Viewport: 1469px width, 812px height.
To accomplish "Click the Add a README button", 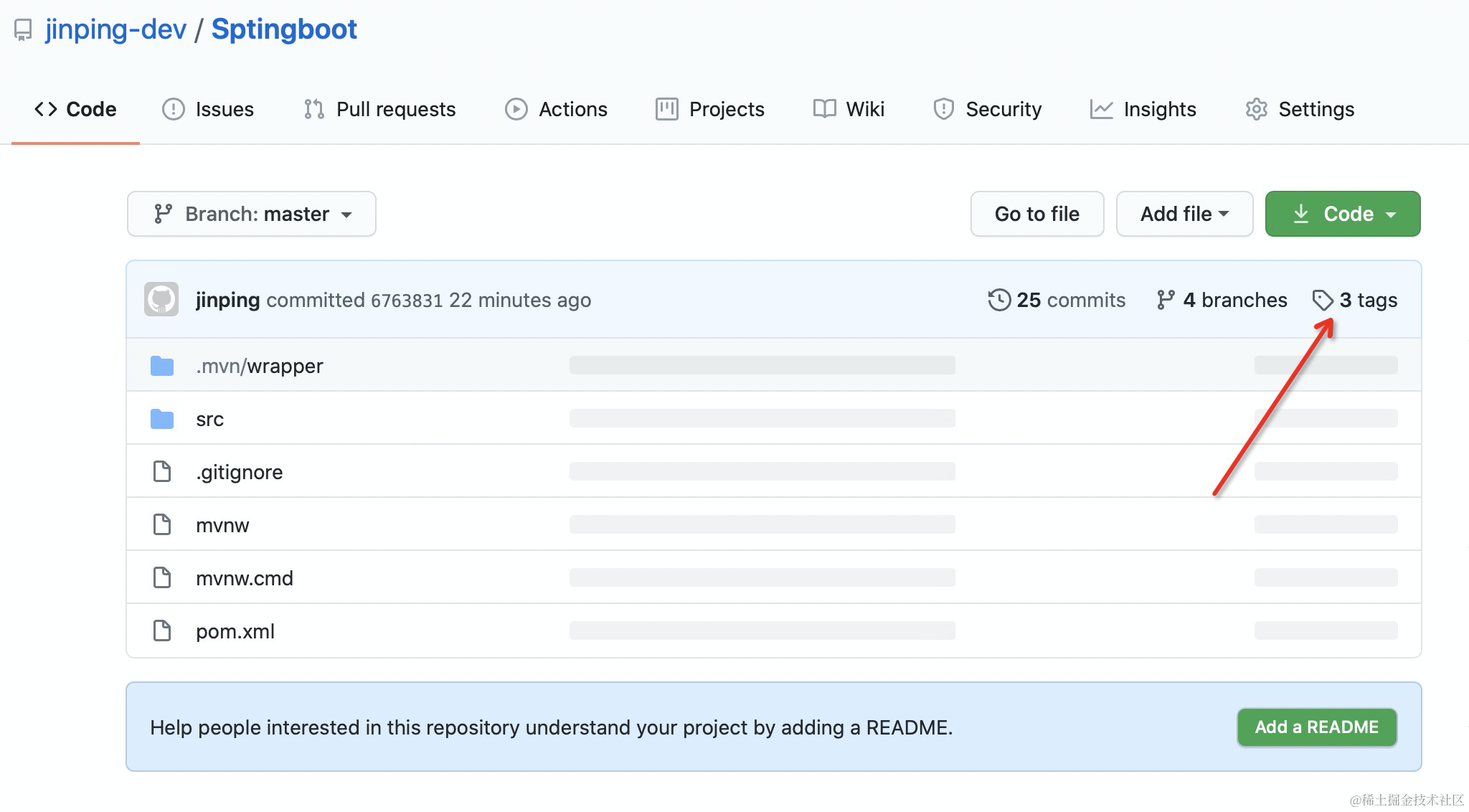I will pyautogui.click(x=1316, y=727).
